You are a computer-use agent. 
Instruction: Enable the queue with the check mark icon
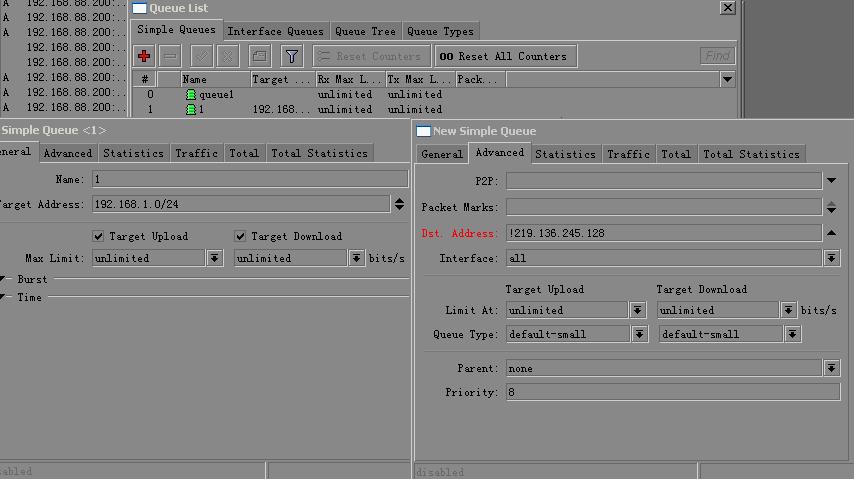pyautogui.click(x=202, y=56)
